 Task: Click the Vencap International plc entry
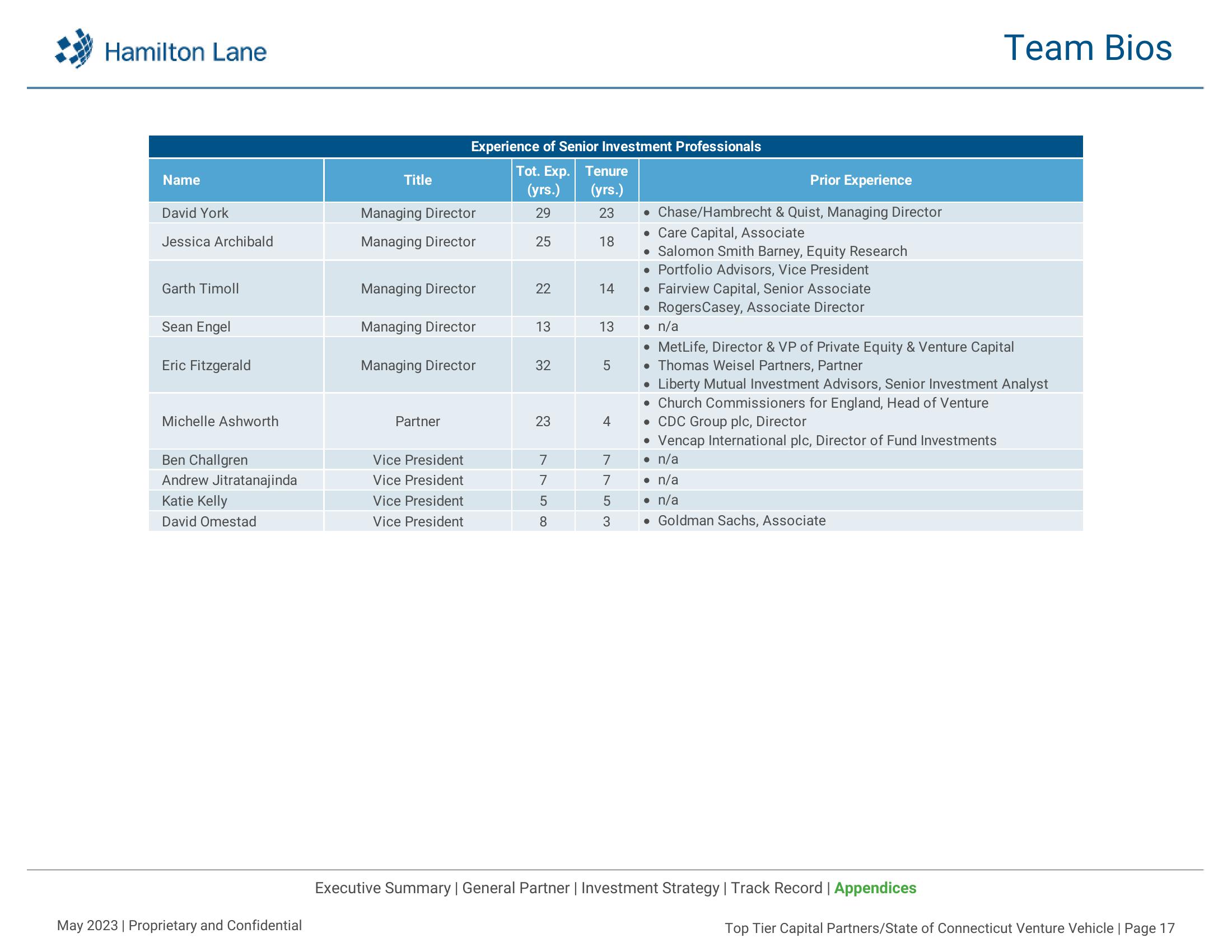pos(827,441)
